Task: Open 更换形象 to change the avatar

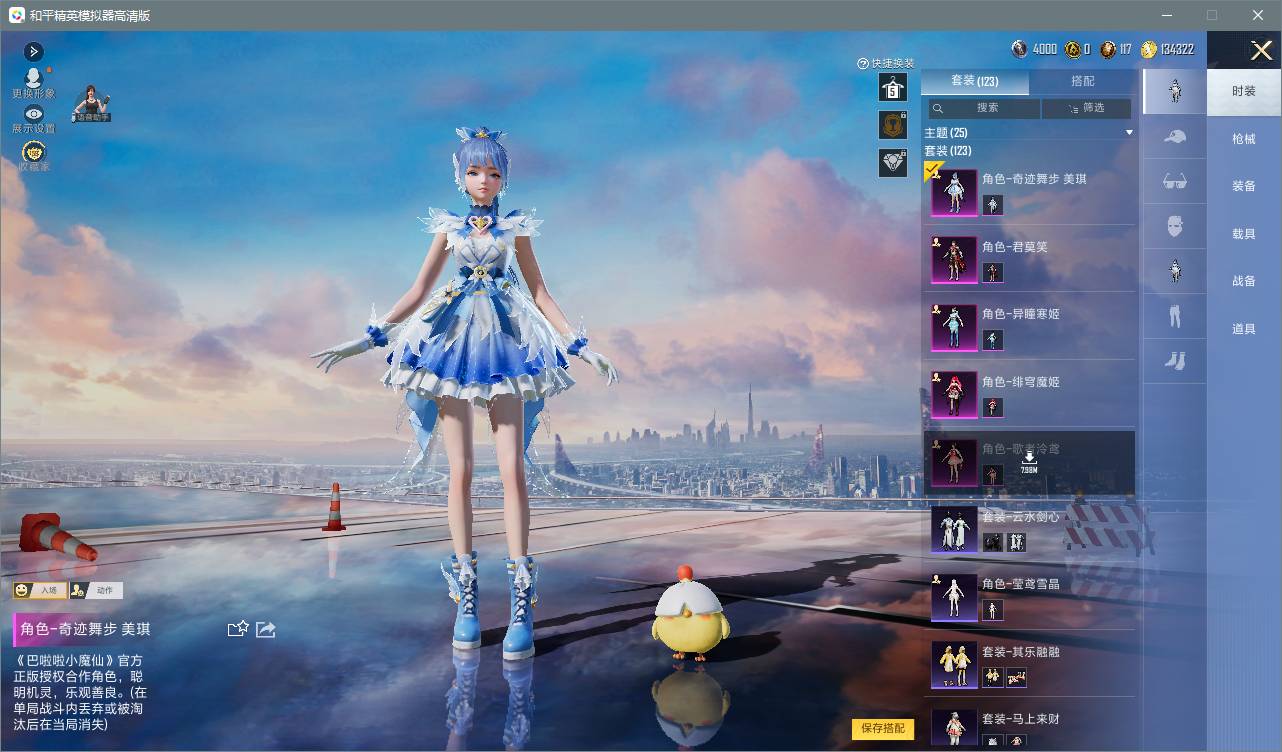Action: tap(34, 83)
